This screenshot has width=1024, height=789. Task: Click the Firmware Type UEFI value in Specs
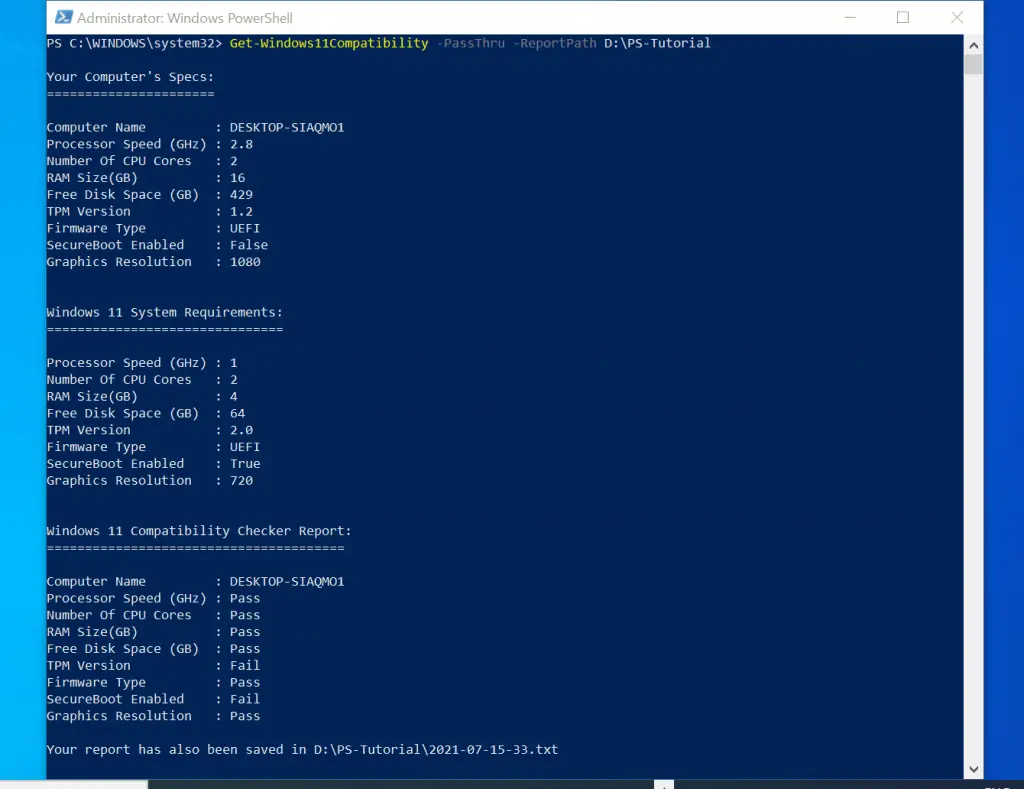245,229
